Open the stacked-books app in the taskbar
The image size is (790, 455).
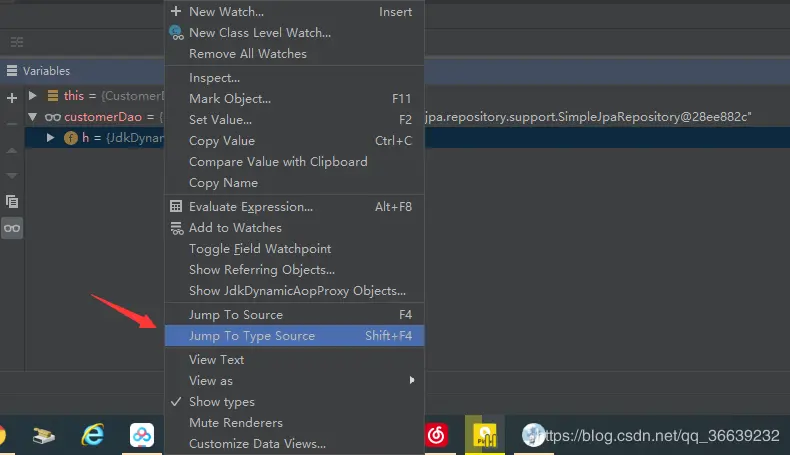coord(44,435)
